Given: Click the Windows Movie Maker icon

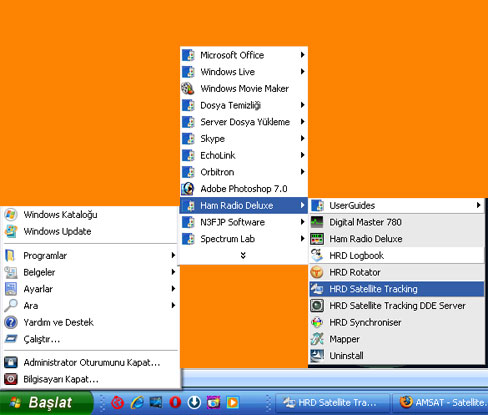Looking at the screenshot, I should click(188, 89).
